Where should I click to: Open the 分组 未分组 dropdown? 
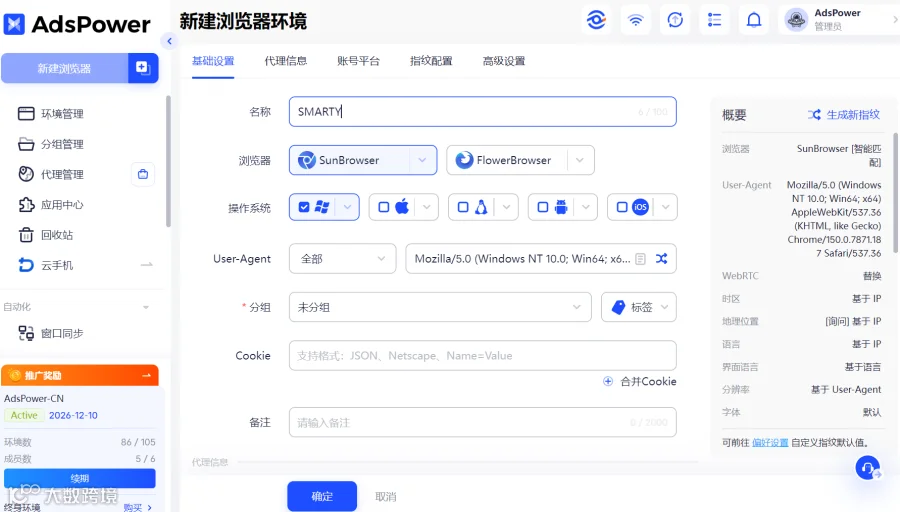point(440,307)
